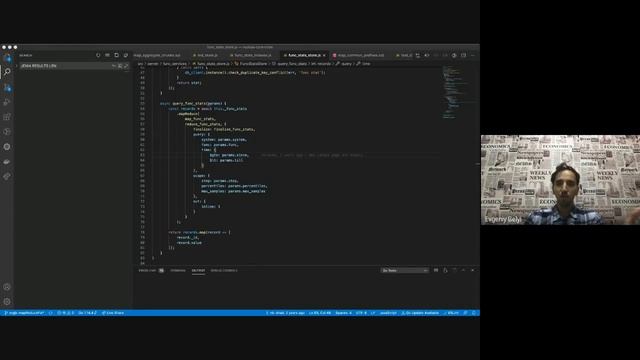Click the Spaces: 4 indentation indicator

click(x=343, y=313)
